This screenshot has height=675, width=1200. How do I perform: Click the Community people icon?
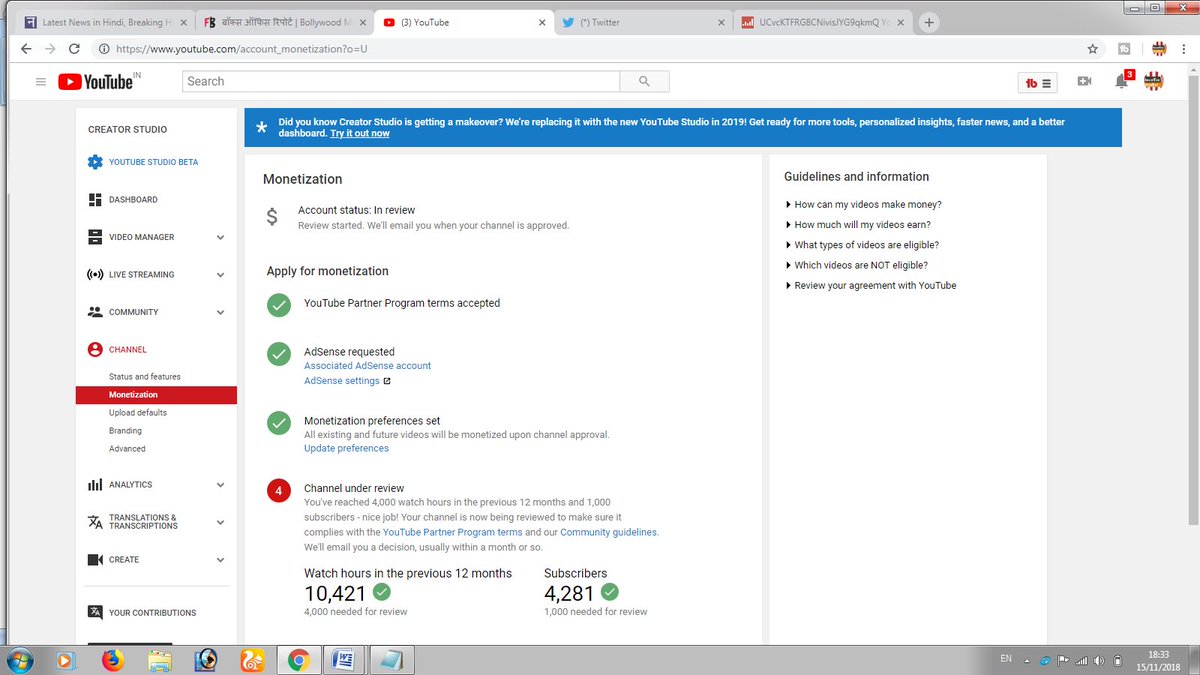point(95,312)
